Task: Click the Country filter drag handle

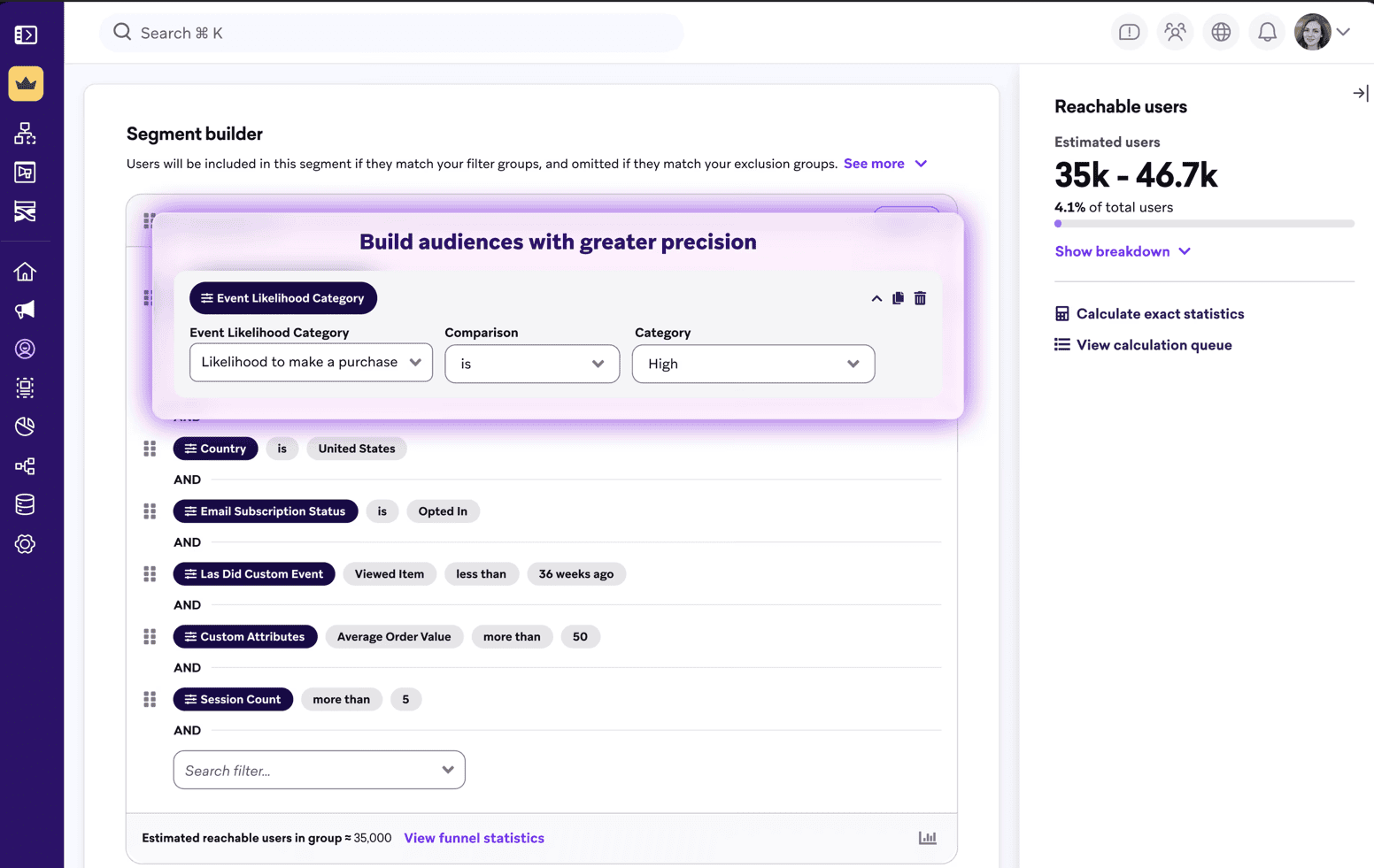Action: click(150, 449)
